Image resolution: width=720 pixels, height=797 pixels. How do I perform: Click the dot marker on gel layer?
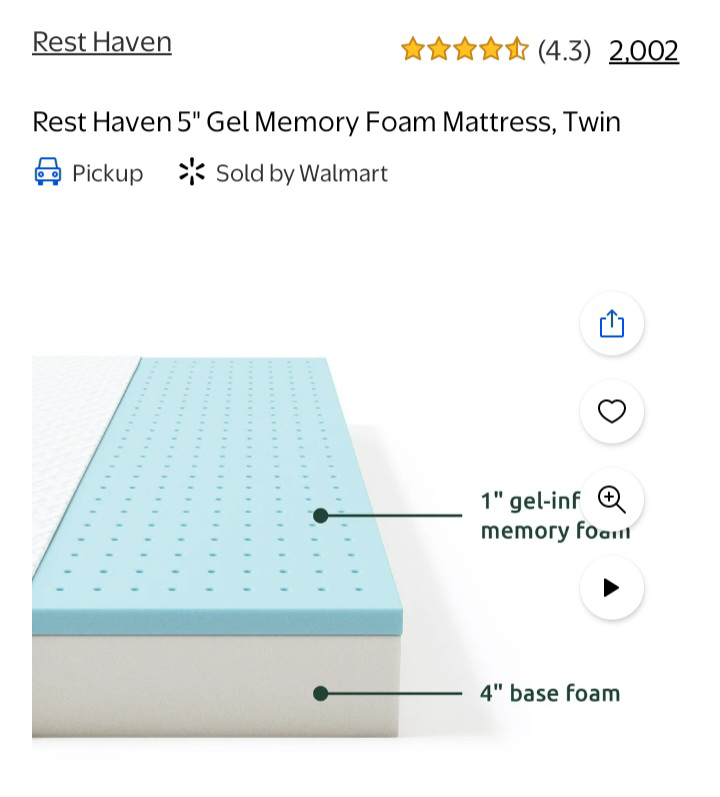320,516
